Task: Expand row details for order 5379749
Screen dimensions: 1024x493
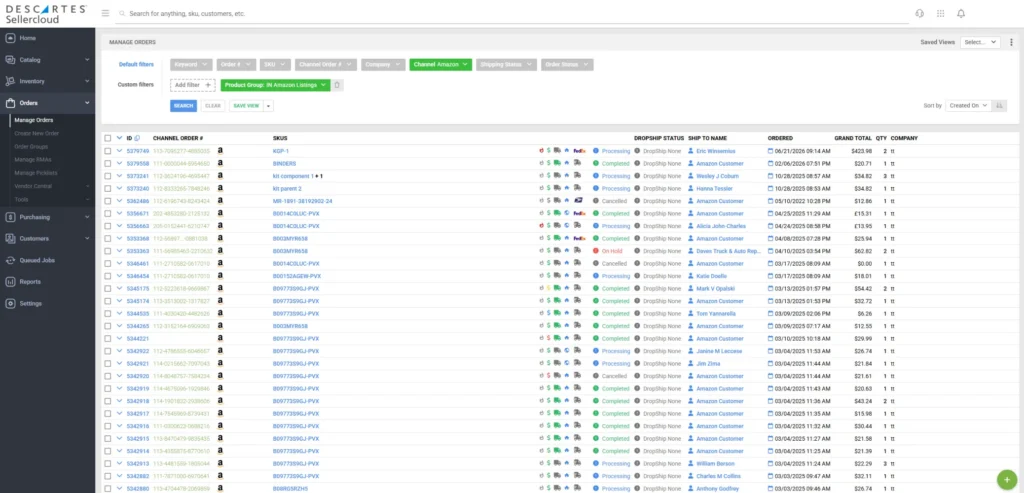Action: coord(120,151)
